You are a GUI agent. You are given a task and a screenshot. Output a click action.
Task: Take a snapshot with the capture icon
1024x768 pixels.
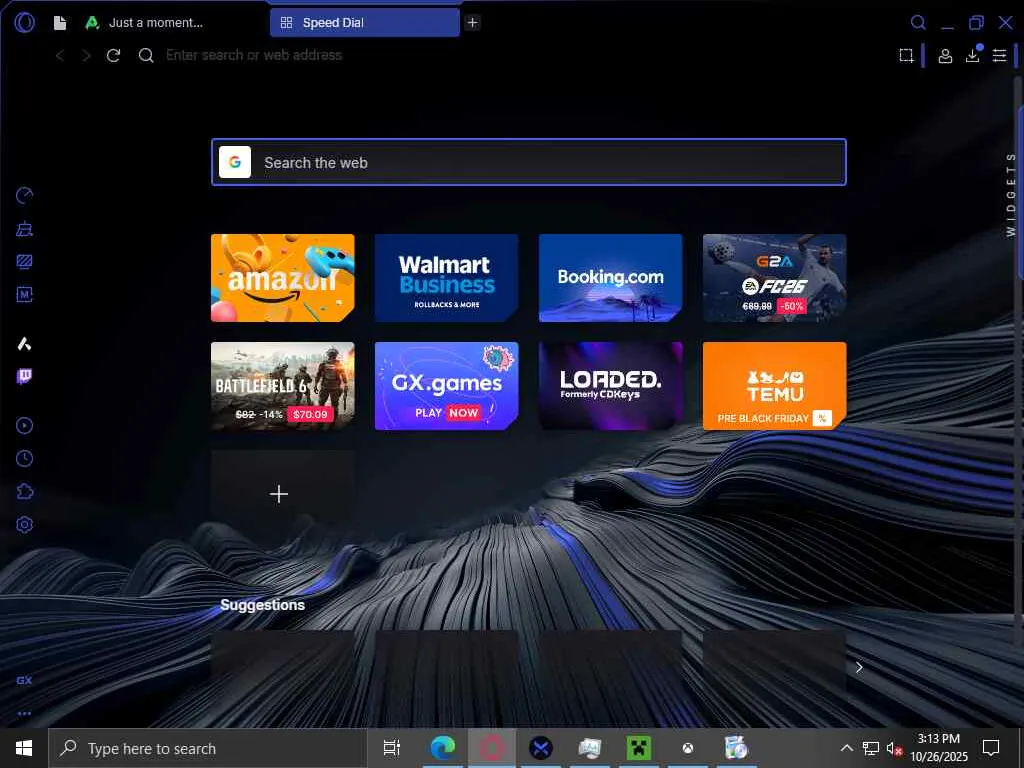point(906,56)
